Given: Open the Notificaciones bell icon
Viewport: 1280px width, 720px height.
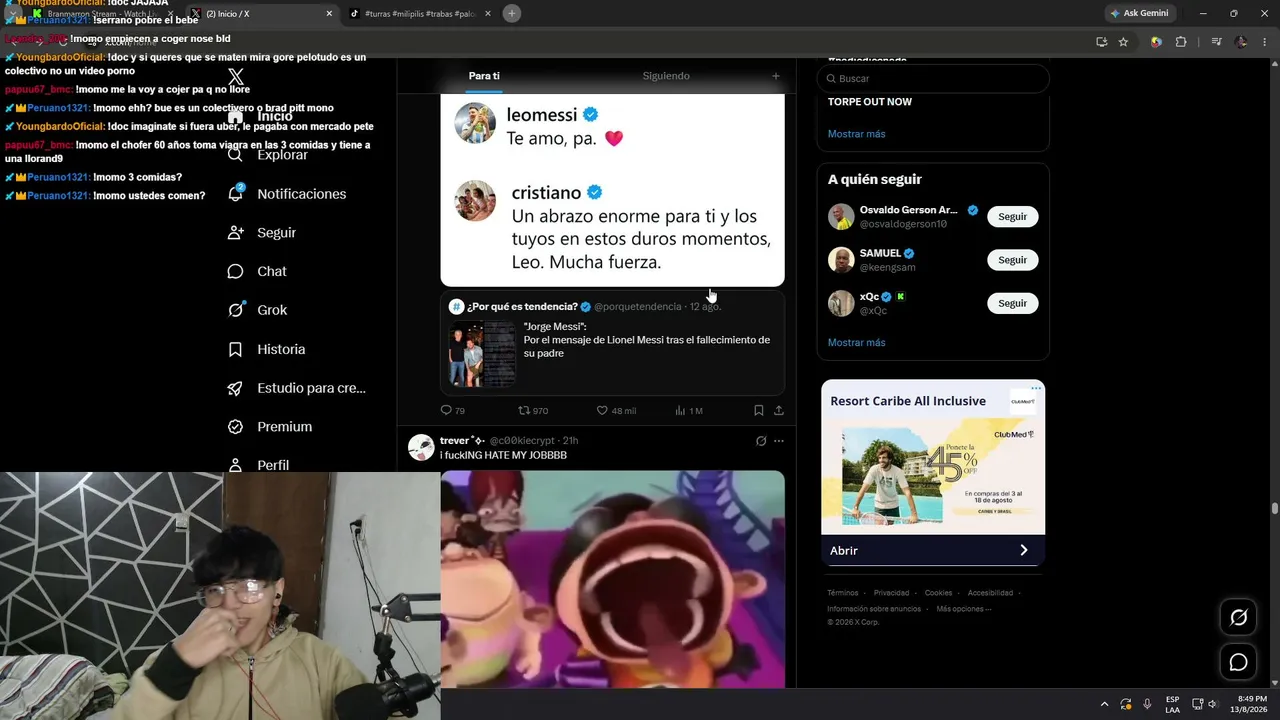Looking at the screenshot, I should (x=236, y=194).
